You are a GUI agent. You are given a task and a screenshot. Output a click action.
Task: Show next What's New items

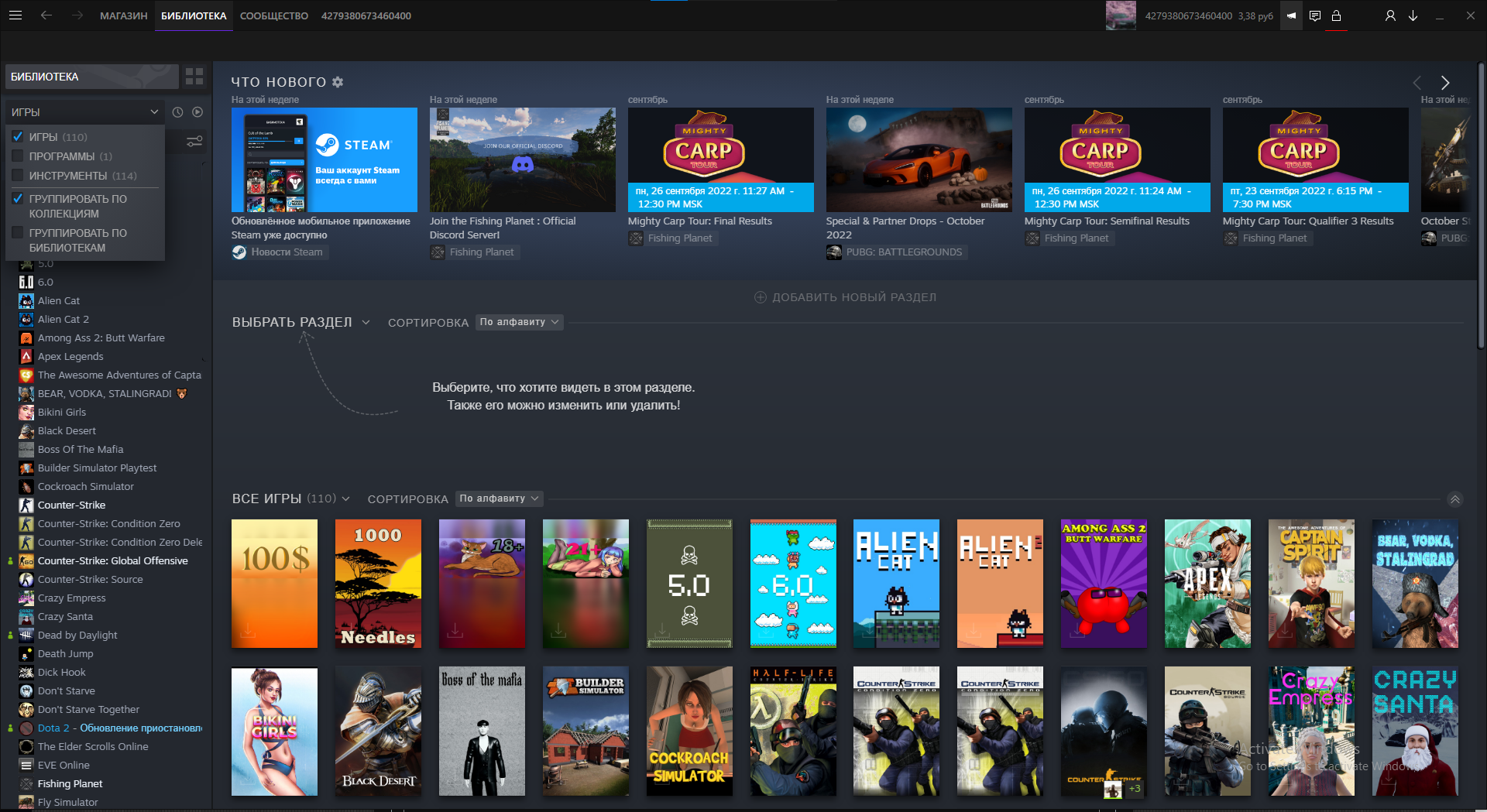tap(1445, 83)
